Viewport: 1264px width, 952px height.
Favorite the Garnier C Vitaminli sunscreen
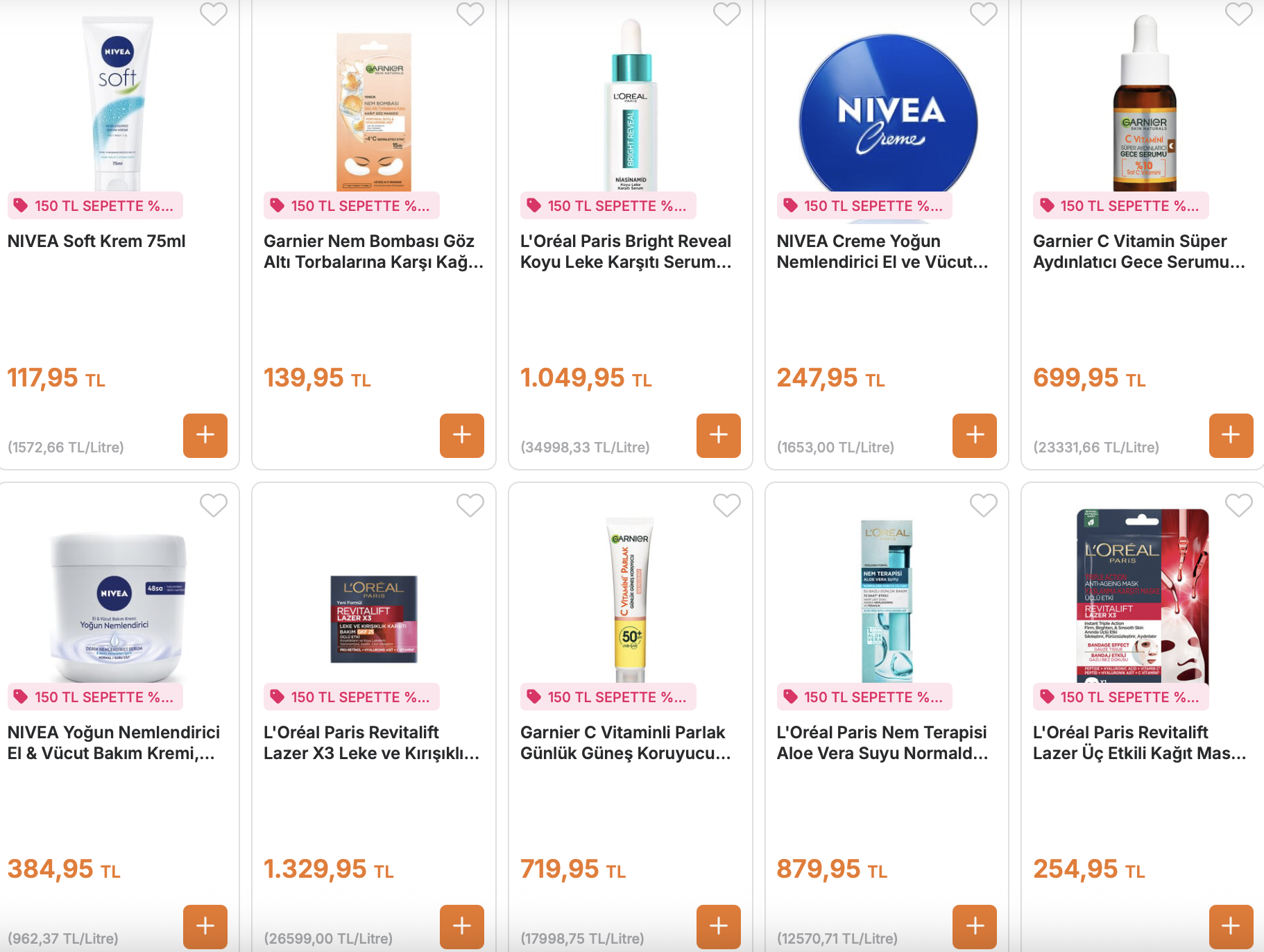pos(727,505)
